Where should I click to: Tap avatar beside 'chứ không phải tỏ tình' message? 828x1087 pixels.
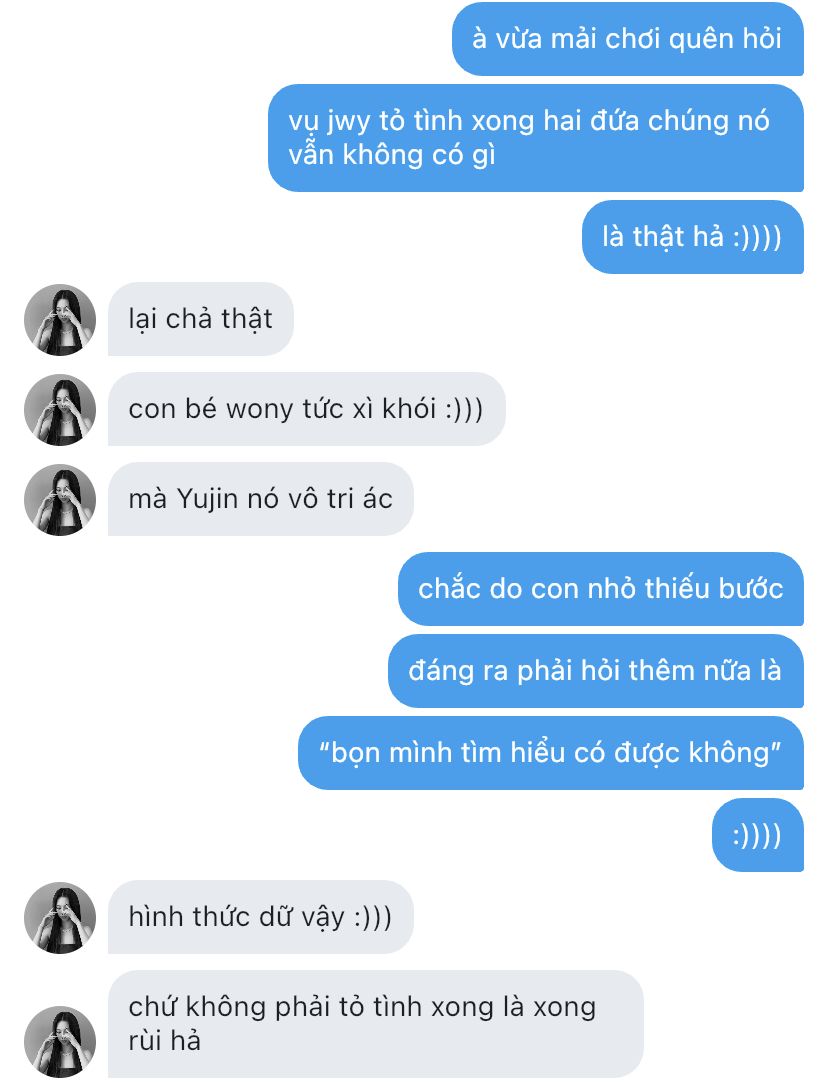pyautogui.click(x=60, y=1042)
